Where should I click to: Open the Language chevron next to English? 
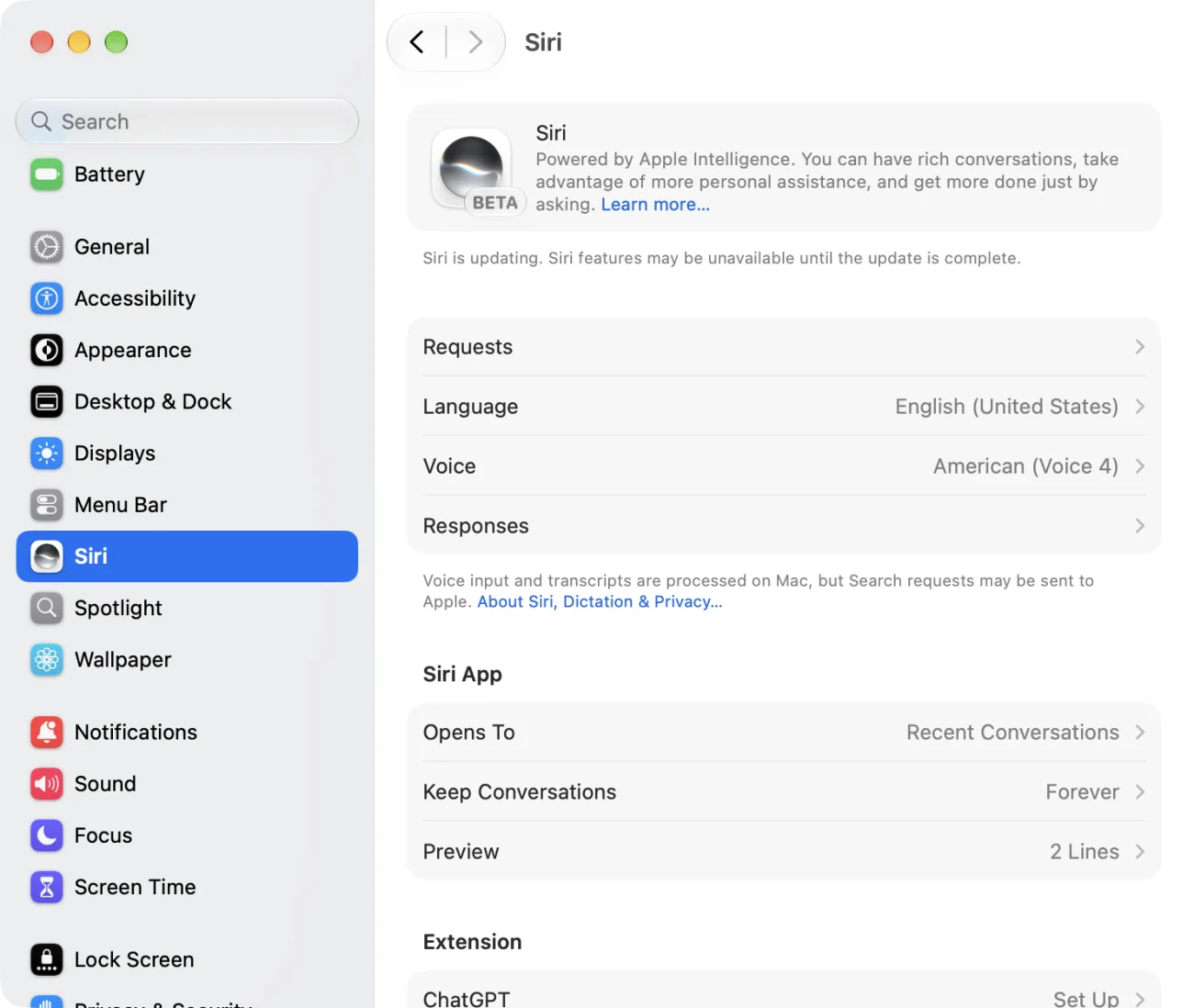click(x=1140, y=407)
